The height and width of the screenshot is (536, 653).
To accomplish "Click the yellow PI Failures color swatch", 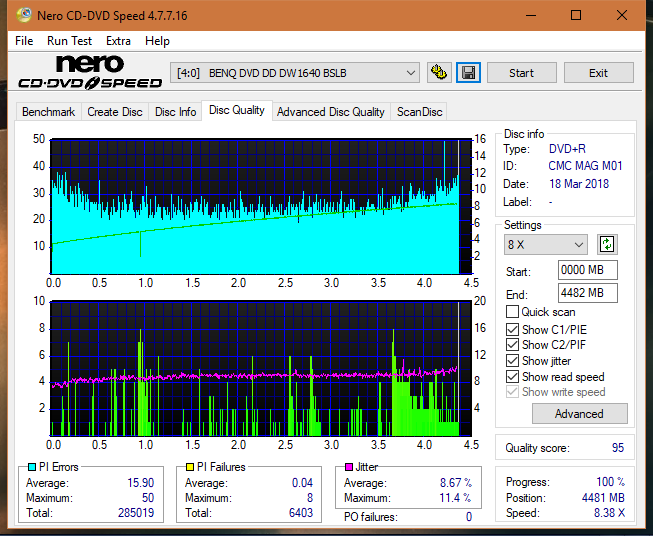I will tap(190, 467).
